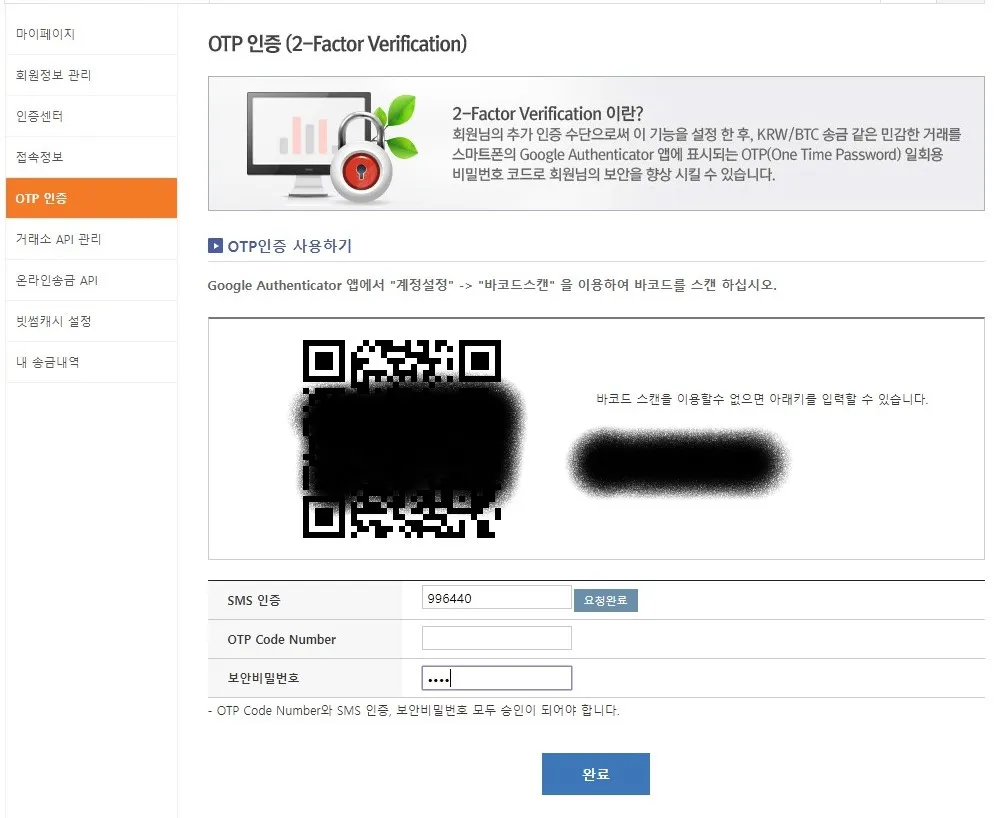998x818 pixels.
Task: Click the blue arrow icon beside OTP인증 사용하기
Action: [215, 246]
